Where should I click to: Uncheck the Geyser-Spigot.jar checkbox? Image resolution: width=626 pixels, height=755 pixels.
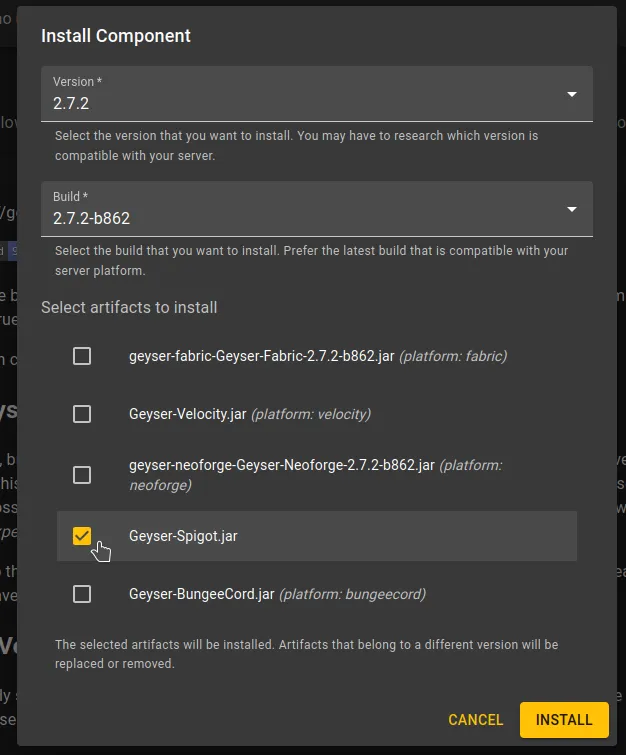pyautogui.click(x=82, y=536)
